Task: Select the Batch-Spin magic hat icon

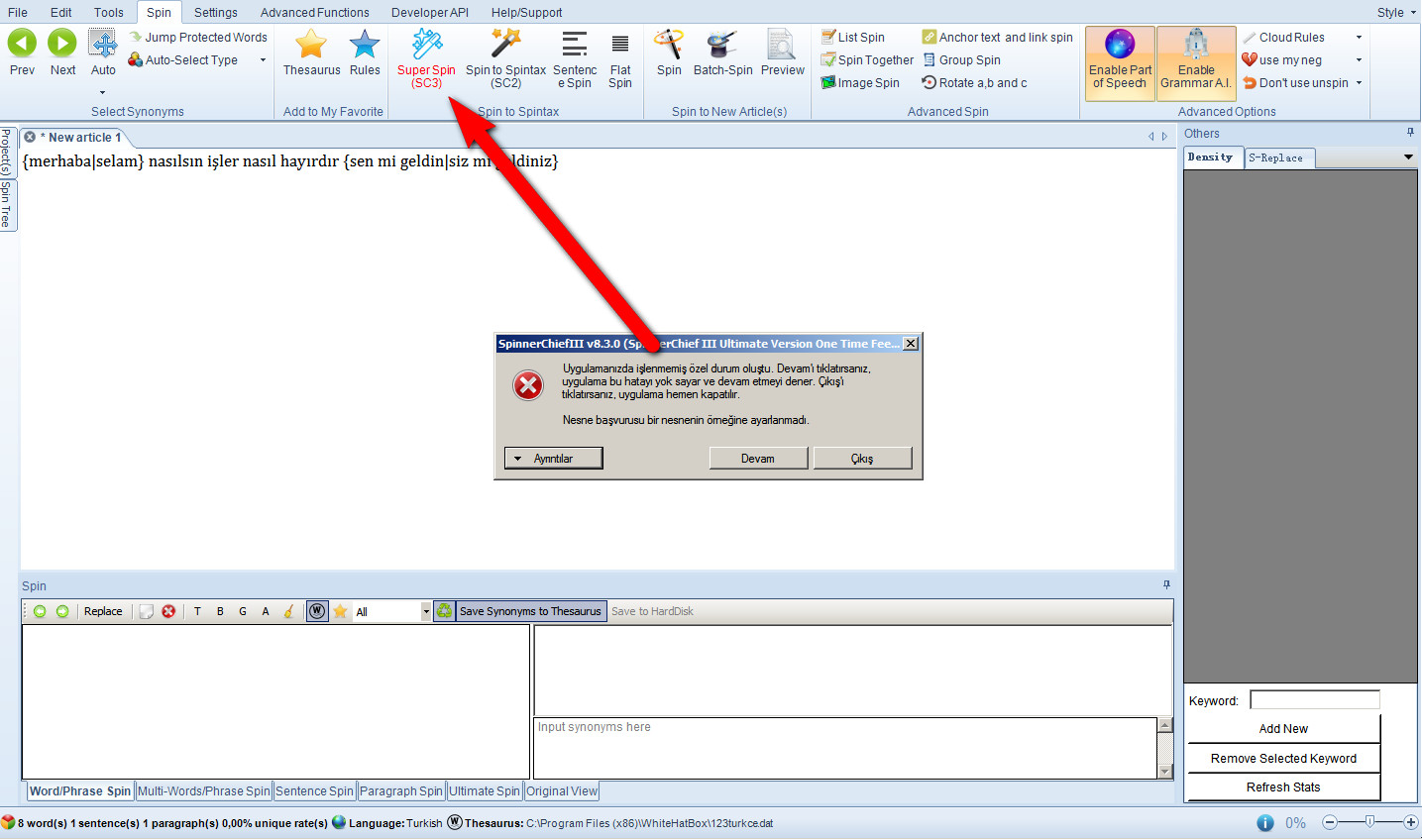Action: 722,45
